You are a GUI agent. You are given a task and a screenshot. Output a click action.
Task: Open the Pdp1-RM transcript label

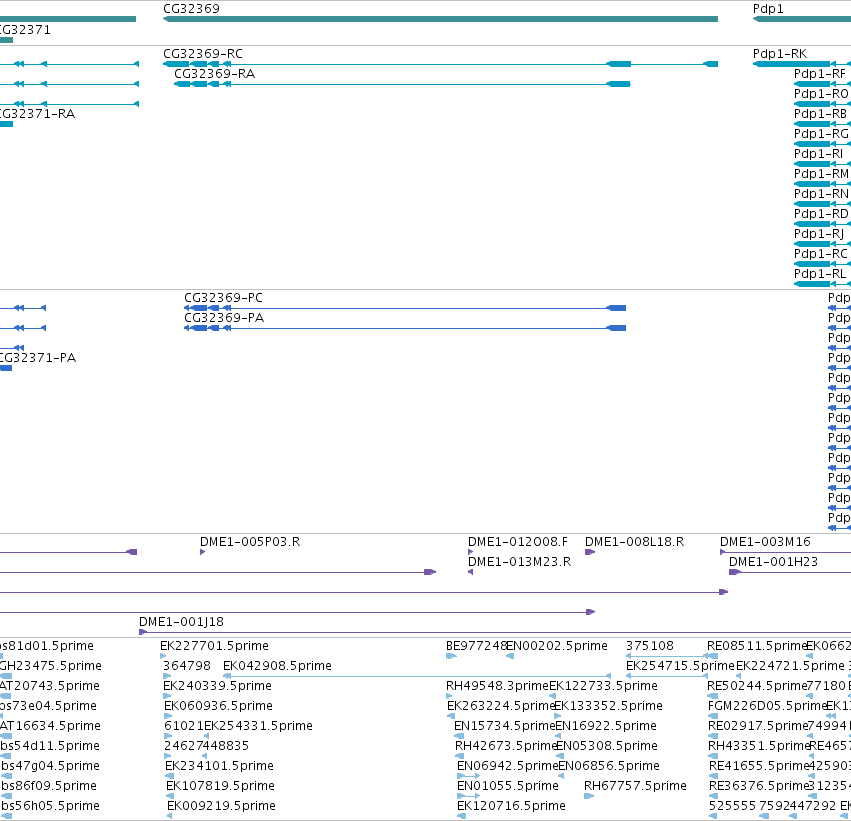(x=821, y=174)
